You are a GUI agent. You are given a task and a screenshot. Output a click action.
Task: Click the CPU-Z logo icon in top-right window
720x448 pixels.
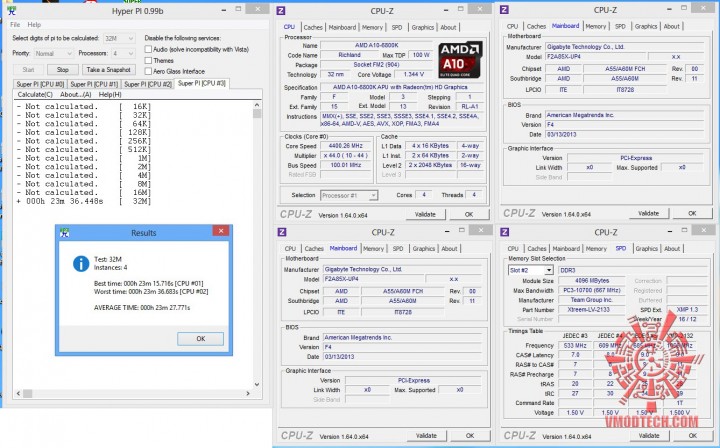pyautogui.click(x=504, y=10)
